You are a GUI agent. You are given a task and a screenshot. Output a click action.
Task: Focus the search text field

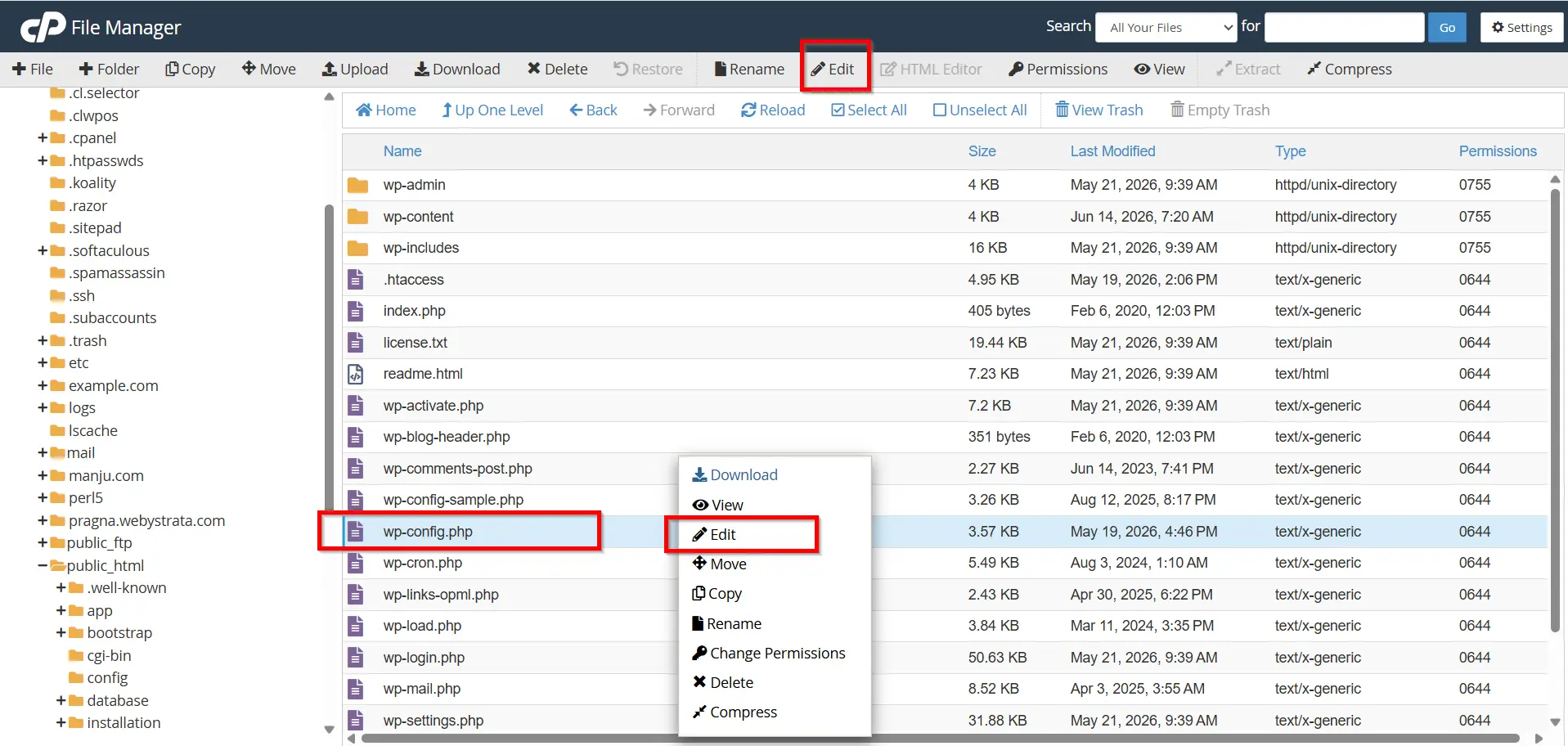[1344, 28]
